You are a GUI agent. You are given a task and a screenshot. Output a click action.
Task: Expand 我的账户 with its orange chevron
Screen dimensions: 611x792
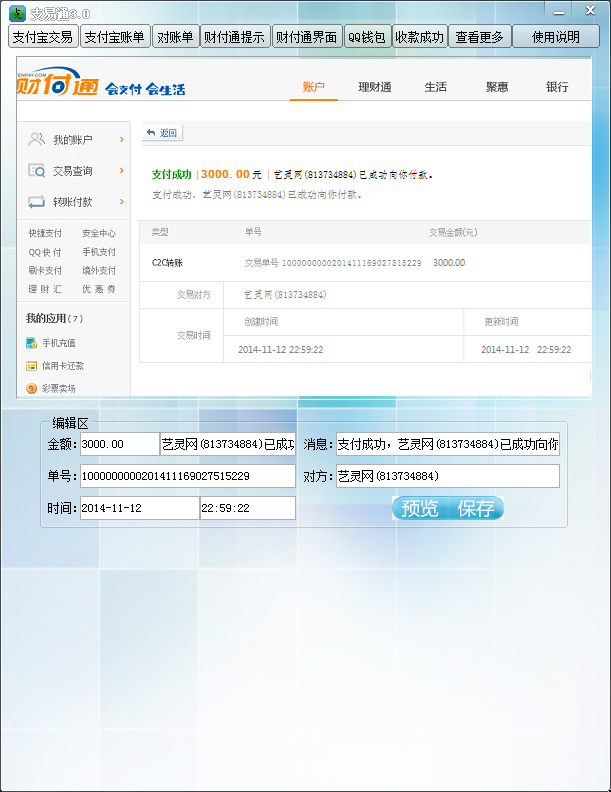[x=122, y=140]
